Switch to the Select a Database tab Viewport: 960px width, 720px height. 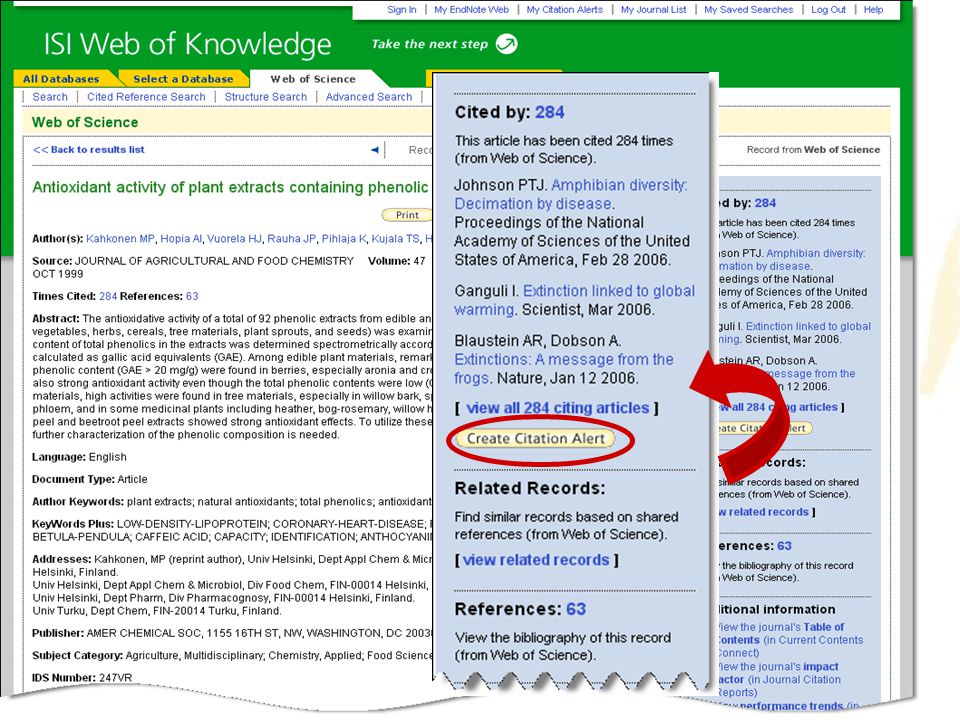tap(183, 79)
